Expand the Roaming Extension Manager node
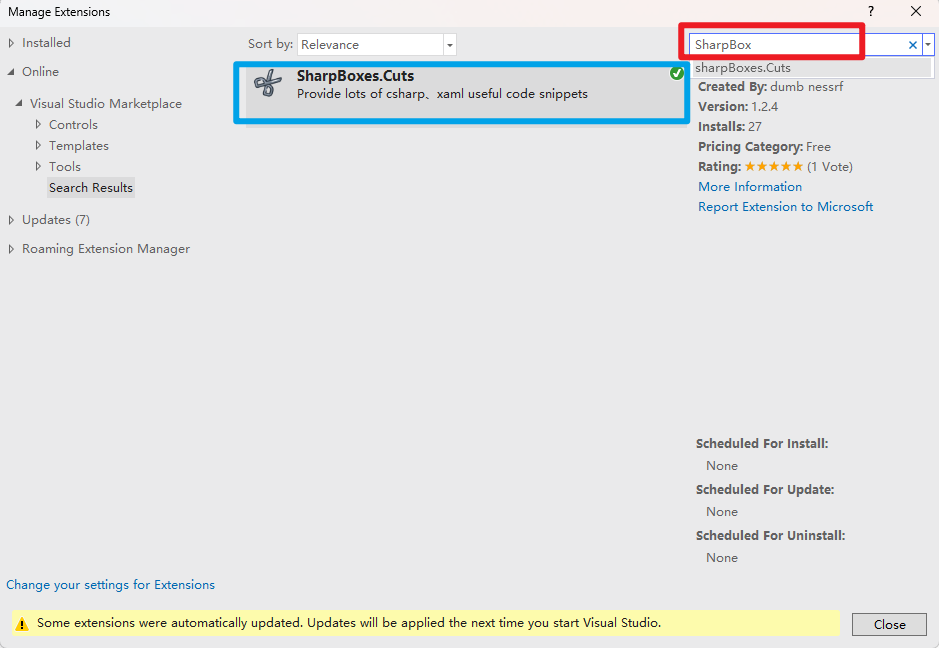This screenshot has height=648, width=939. point(11,249)
